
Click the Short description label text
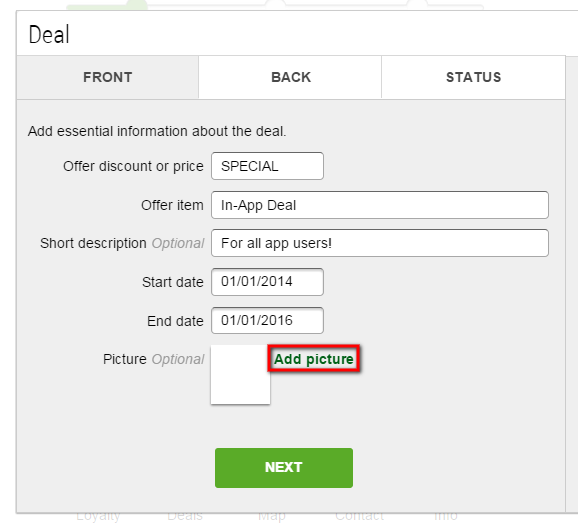(93, 243)
